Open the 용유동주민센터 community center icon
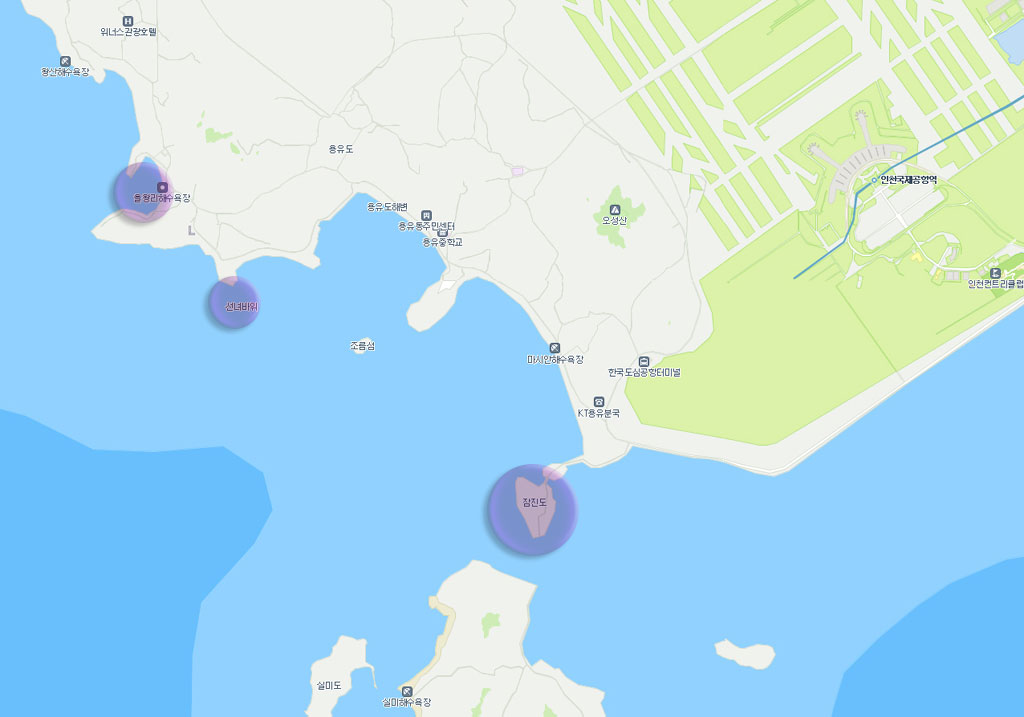 click(426, 215)
